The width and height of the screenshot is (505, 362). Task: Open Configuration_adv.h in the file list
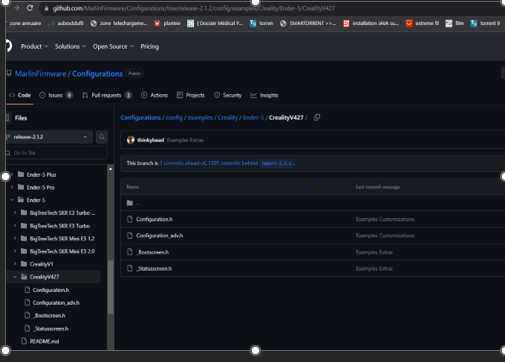pyautogui.click(x=159, y=235)
